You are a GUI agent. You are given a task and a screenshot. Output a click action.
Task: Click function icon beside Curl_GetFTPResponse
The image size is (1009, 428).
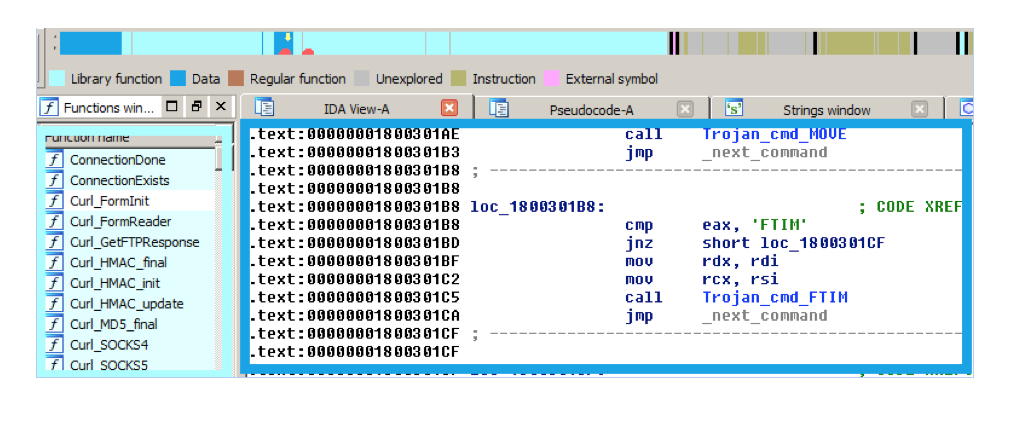[54, 241]
